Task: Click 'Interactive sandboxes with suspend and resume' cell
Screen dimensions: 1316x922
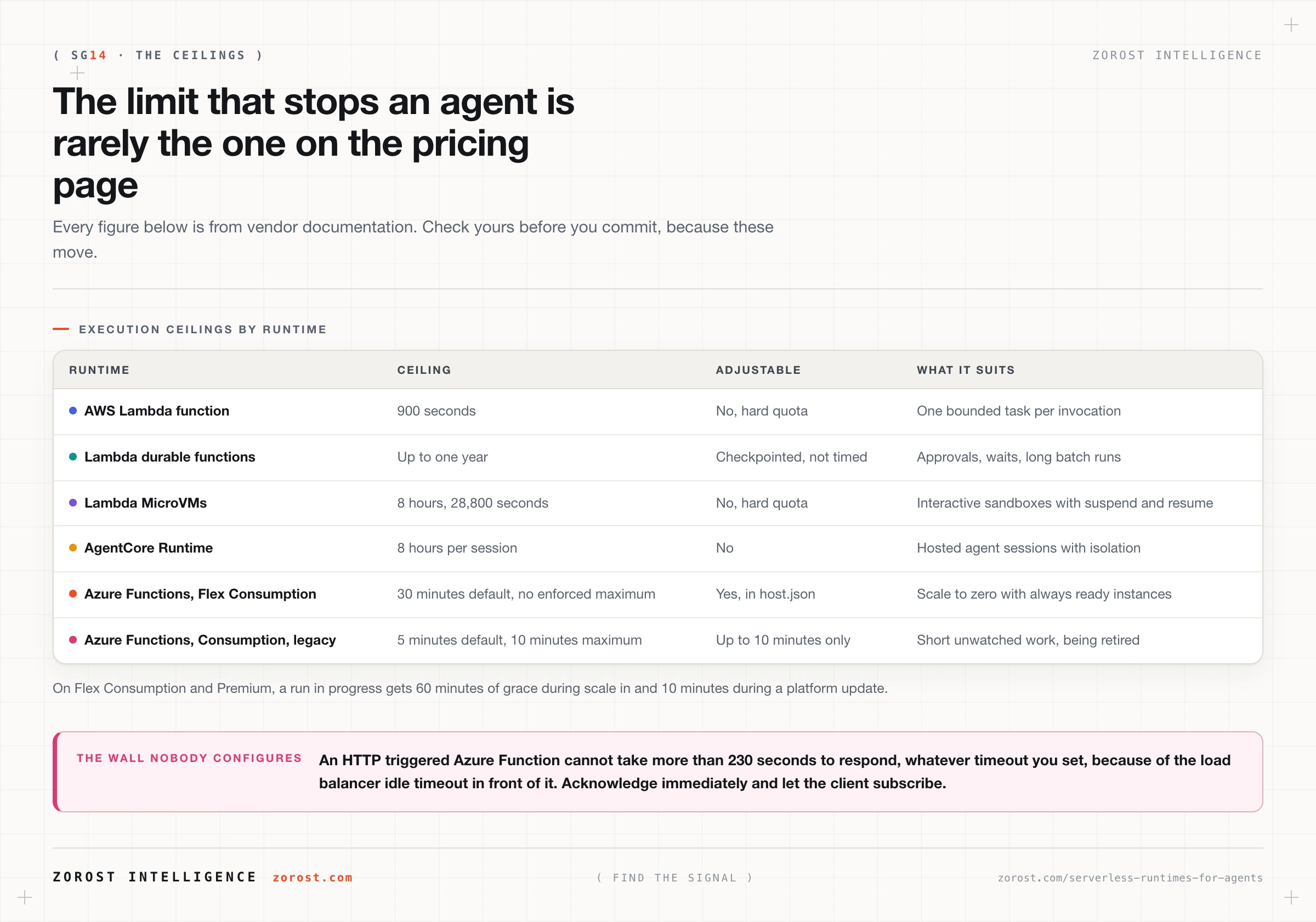Action: tap(1065, 503)
